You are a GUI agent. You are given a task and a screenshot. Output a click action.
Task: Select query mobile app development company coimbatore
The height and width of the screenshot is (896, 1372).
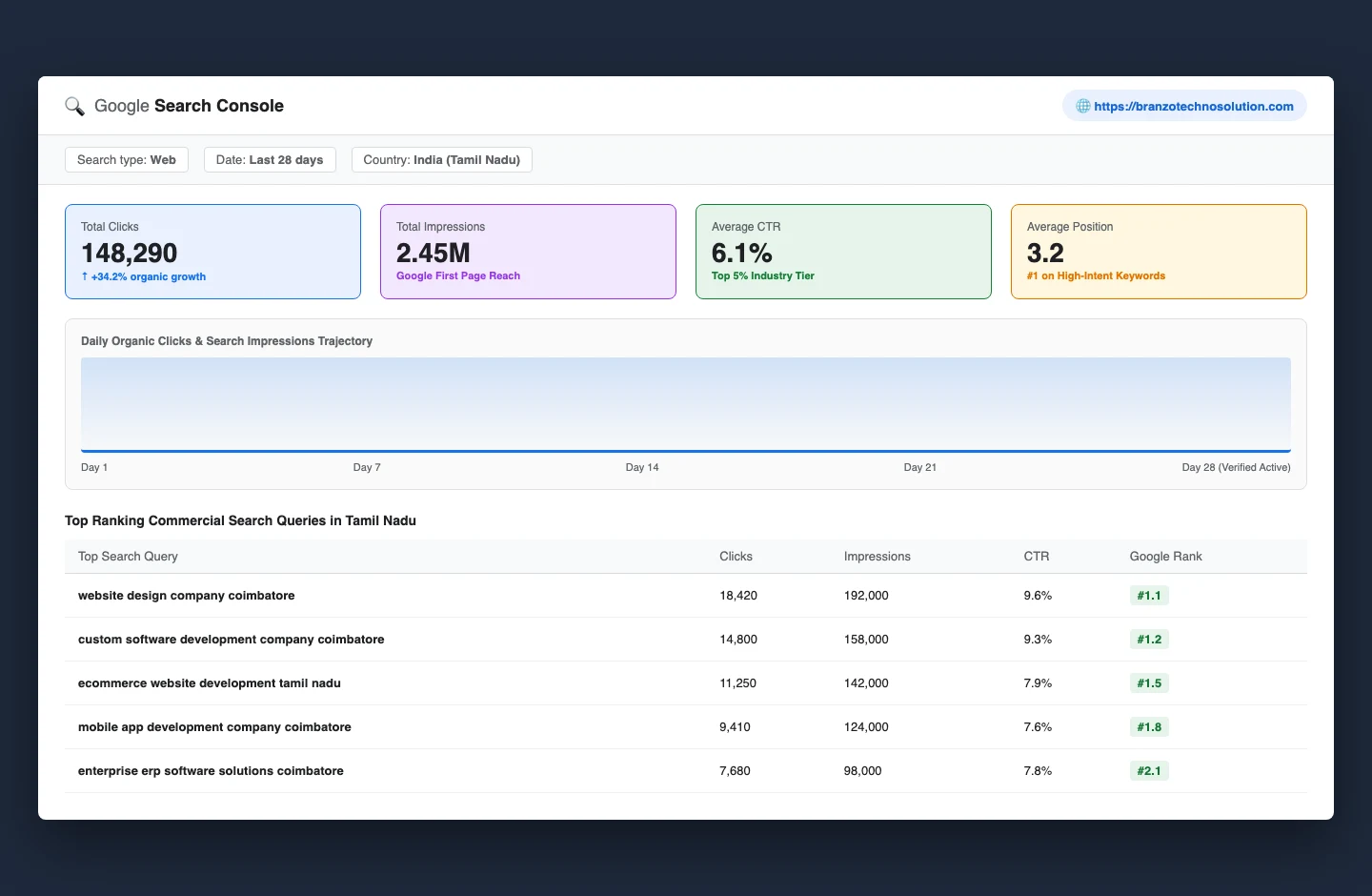pyautogui.click(x=214, y=727)
